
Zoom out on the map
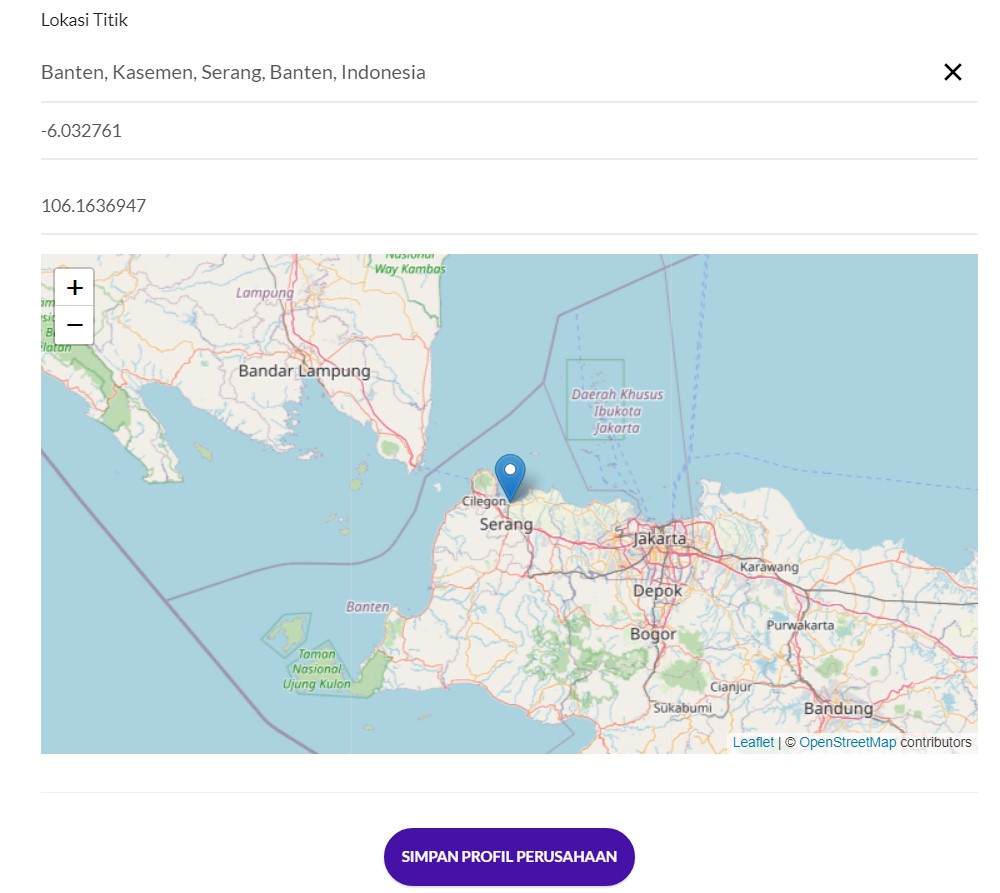click(x=74, y=325)
